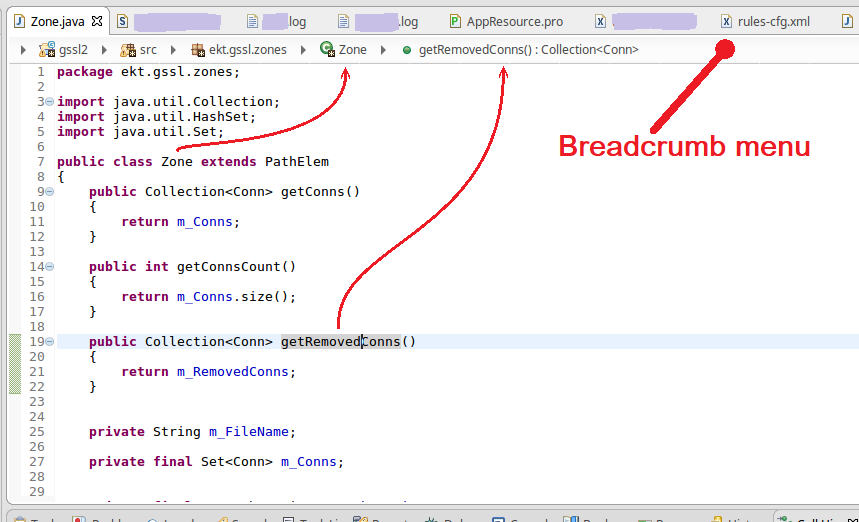Place cursor on m_FileName at line 25
Screen dimensions: 859x522
coord(248,432)
